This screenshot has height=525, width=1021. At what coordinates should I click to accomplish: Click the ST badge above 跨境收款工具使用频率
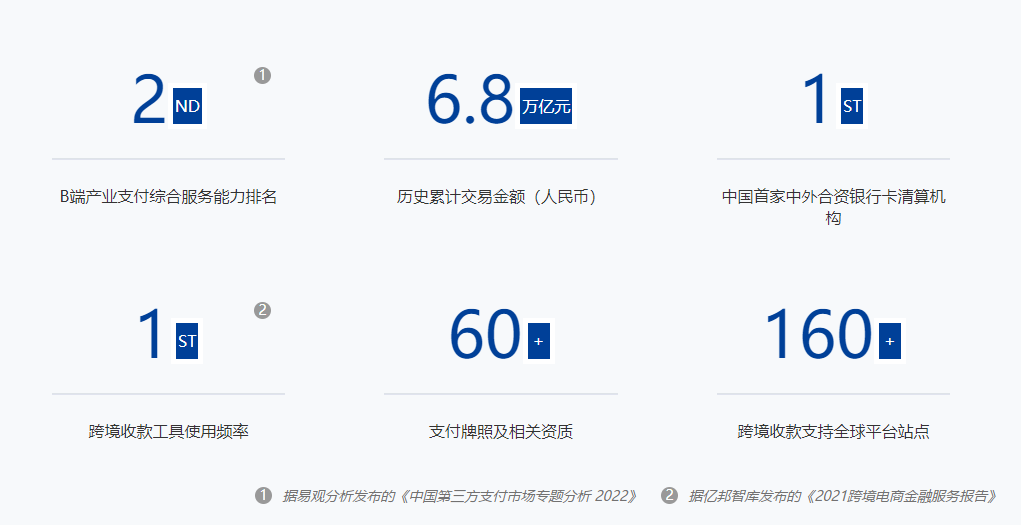pos(187,341)
